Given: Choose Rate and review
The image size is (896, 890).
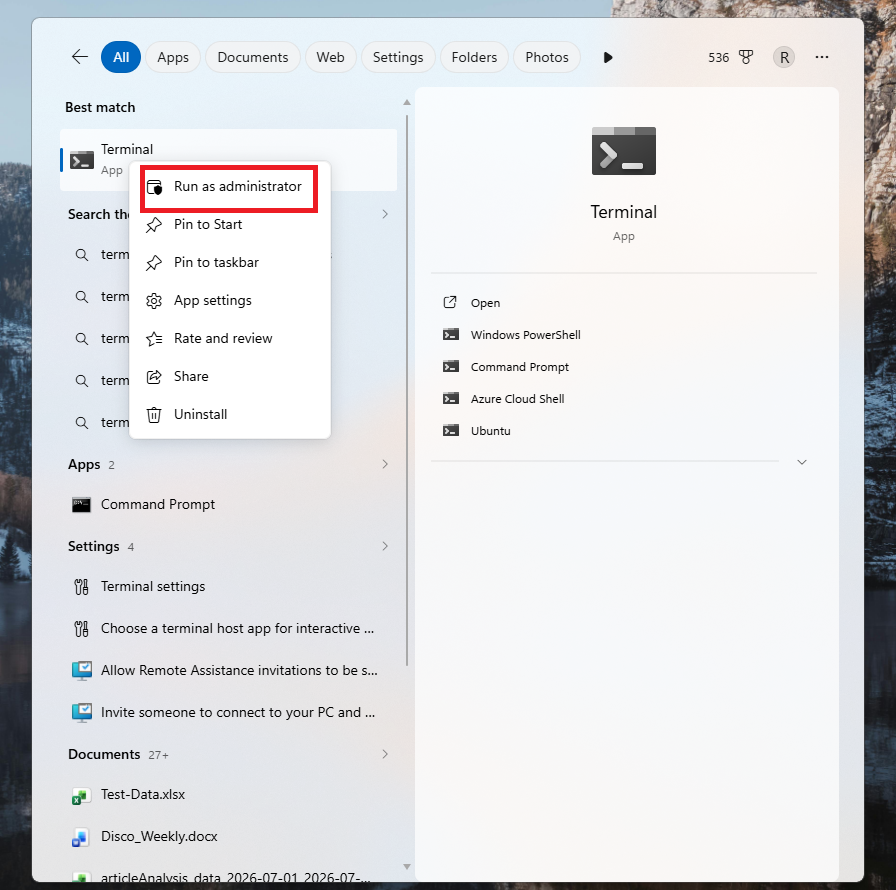Looking at the screenshot, I should 229,339.
